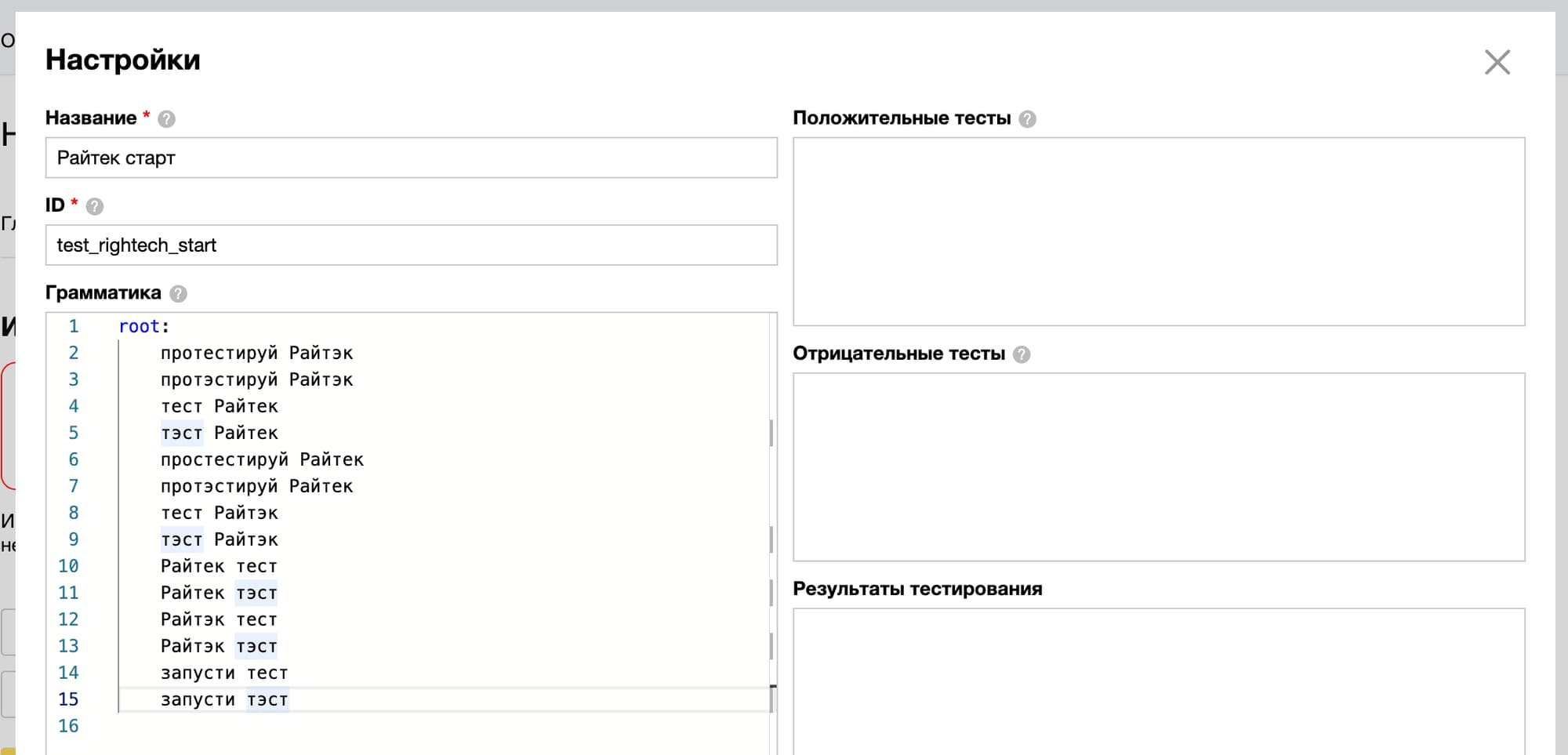The width and height of the screenshot is (1568, 755).
Task: Click help icon for Отрицательные тесты
Action: (x=1021, y=354)
